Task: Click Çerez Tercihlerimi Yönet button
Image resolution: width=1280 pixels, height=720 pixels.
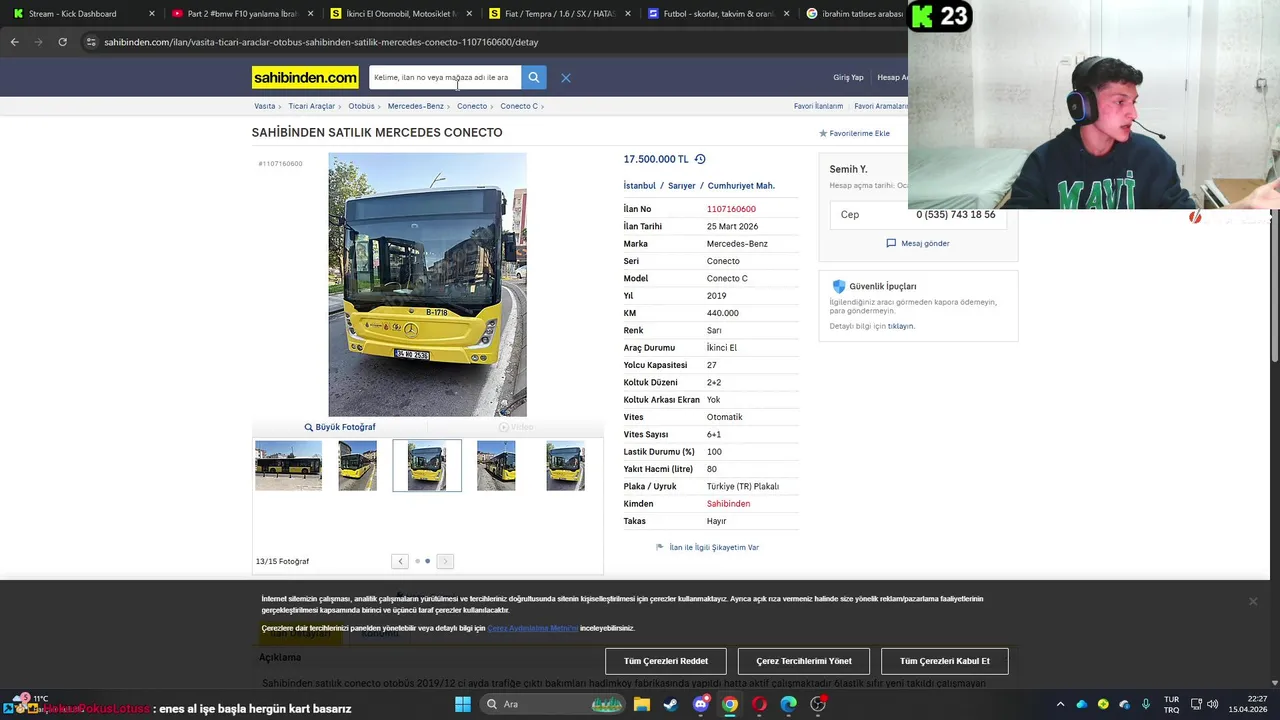Action: 804,661
